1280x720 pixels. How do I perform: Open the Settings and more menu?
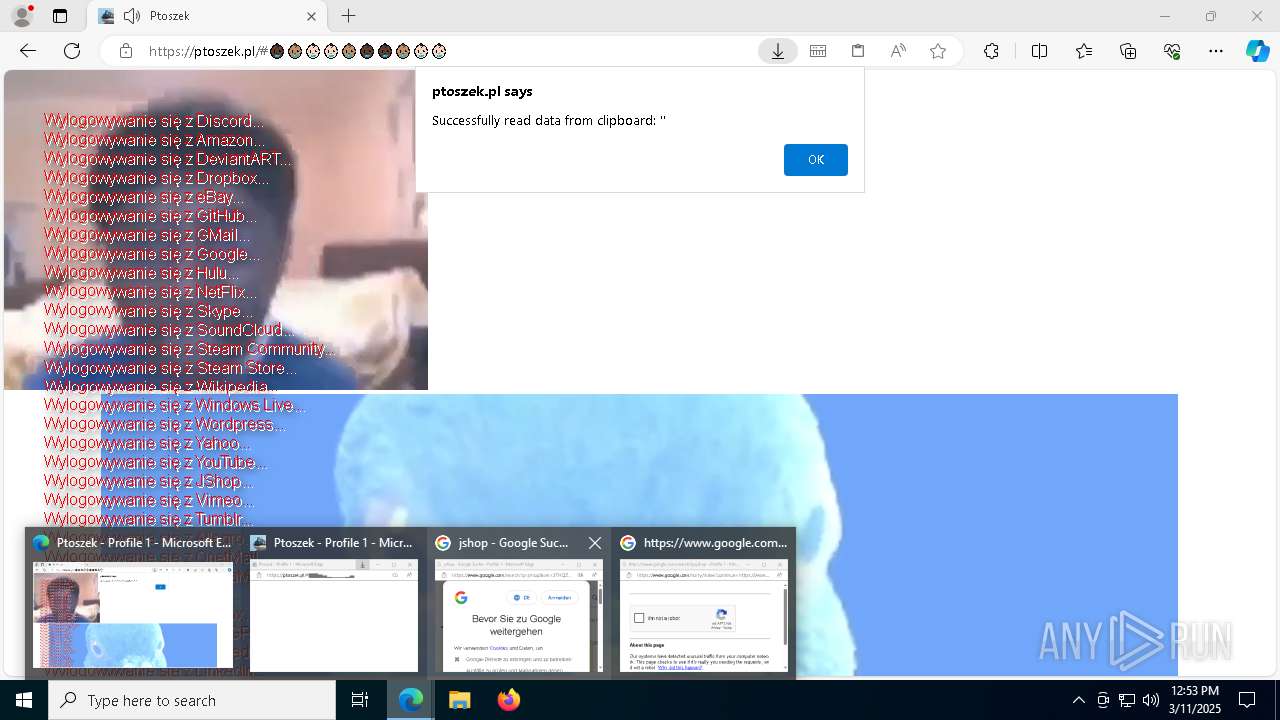(1216, 51)
